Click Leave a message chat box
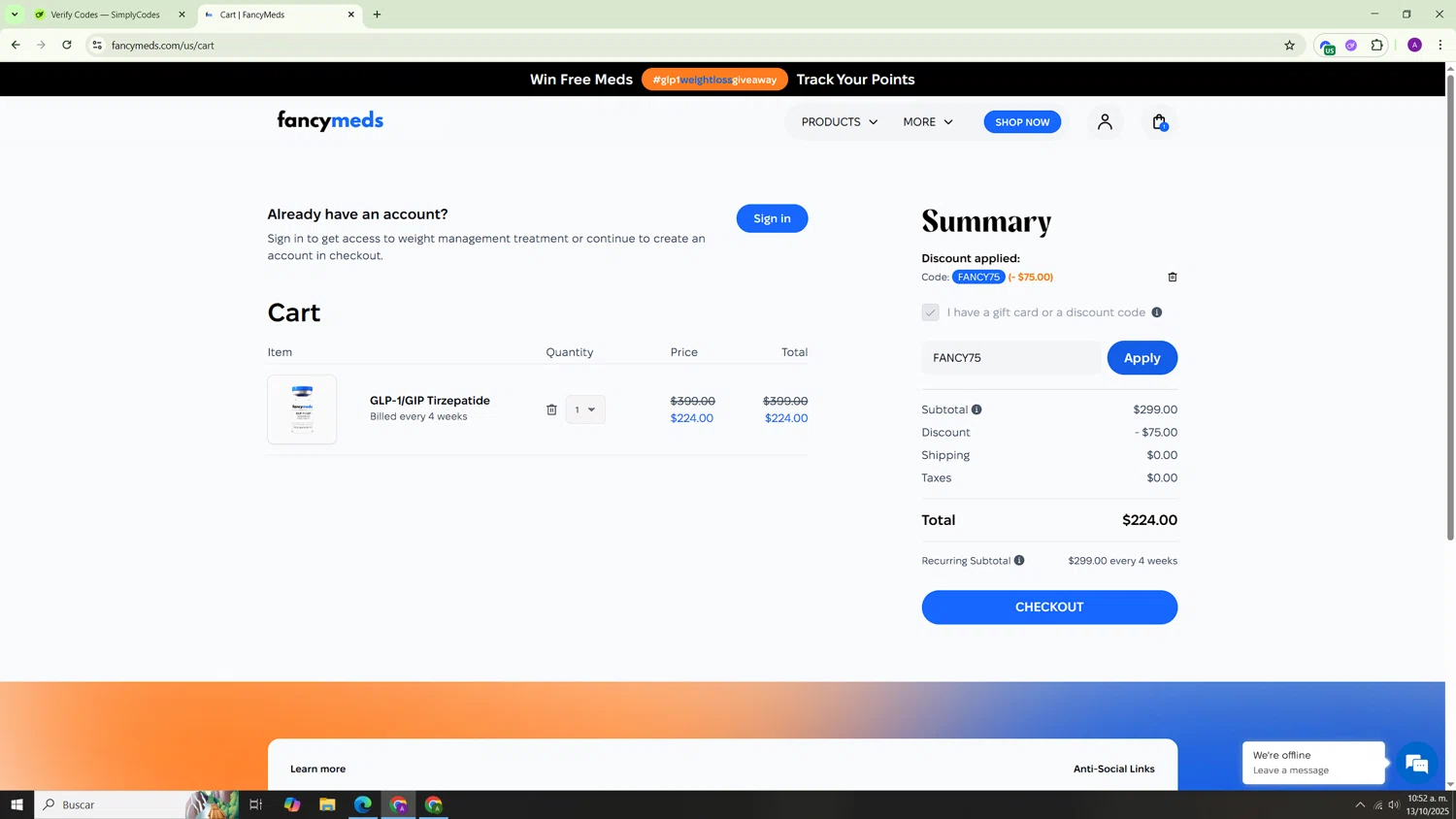The height and width of the screenshot is (819, 1456). click(1313, 763)
